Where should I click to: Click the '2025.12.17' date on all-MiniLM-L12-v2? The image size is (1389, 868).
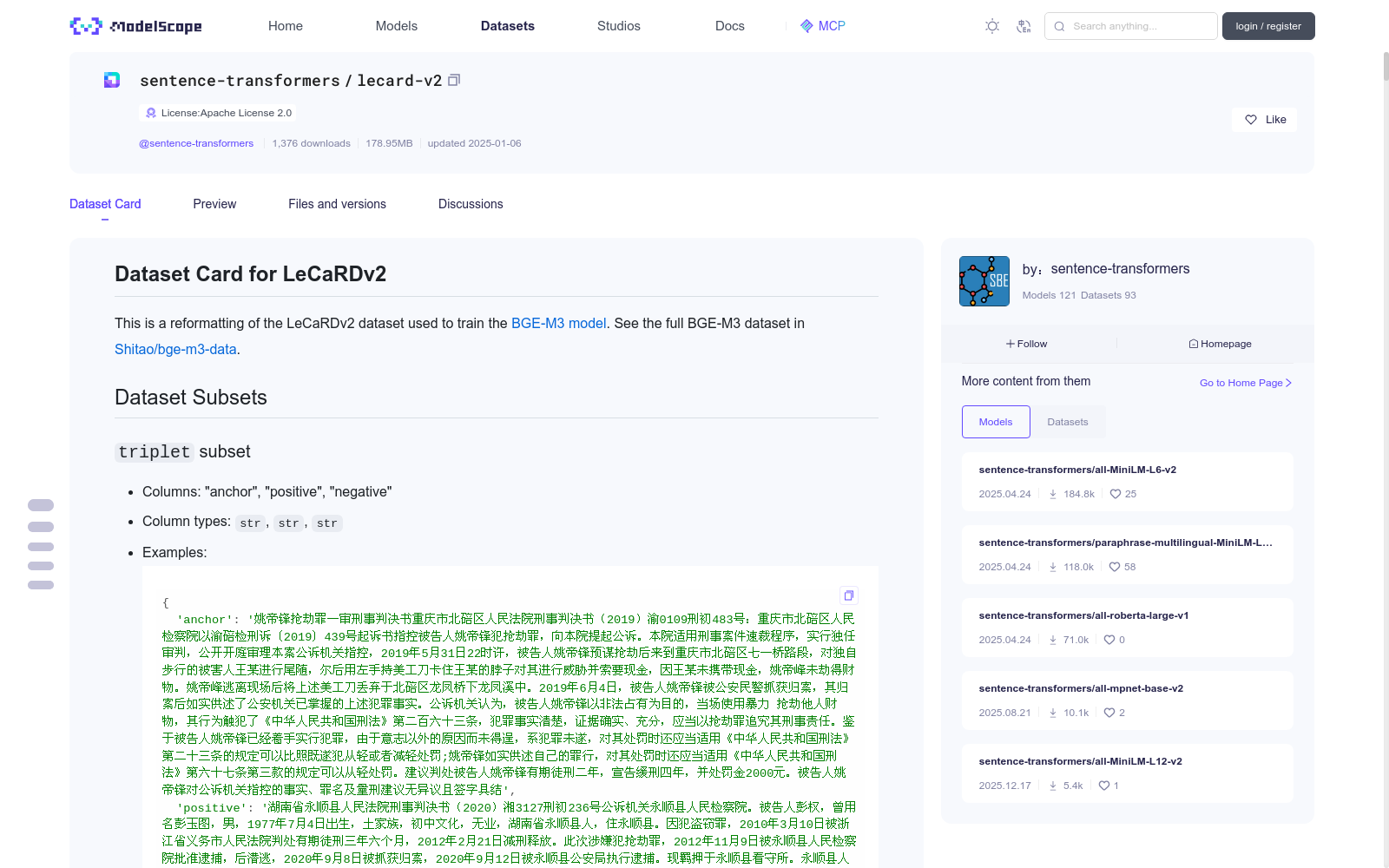(x=1004, y=786)
